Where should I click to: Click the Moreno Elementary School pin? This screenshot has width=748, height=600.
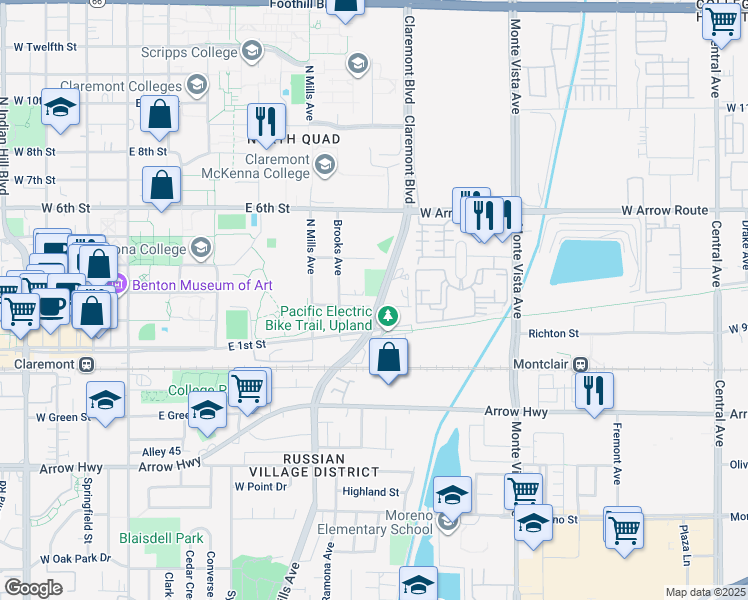pos(447,523)
